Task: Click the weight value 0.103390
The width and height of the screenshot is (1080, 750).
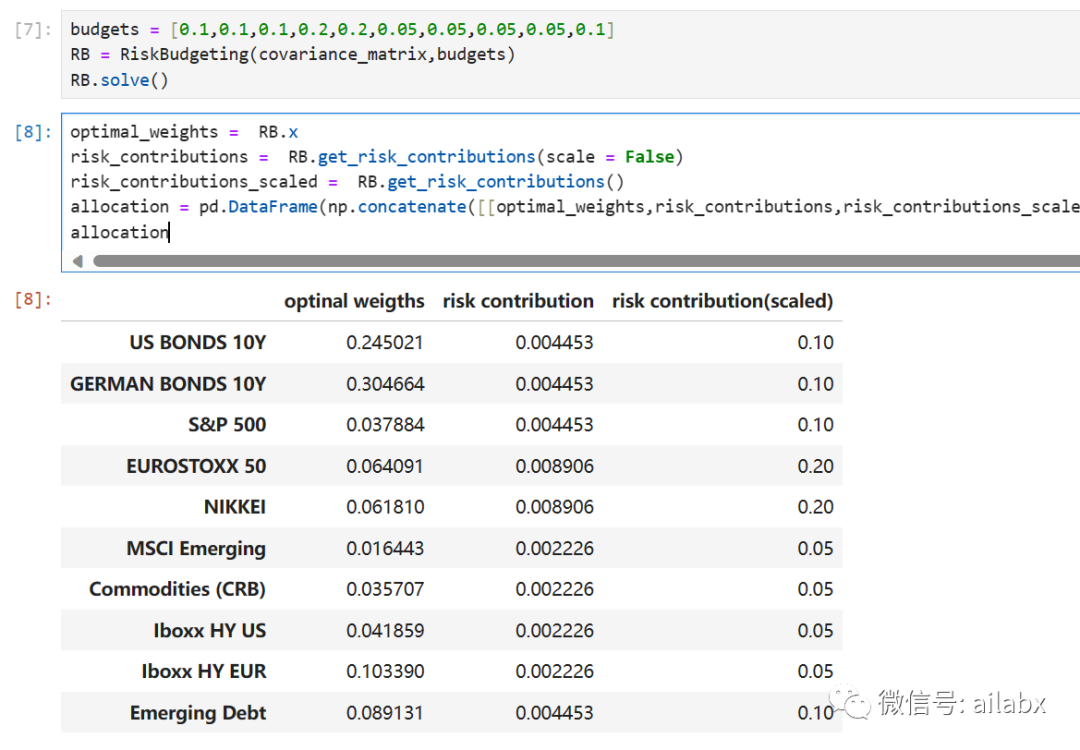Action: coord(385,671)
